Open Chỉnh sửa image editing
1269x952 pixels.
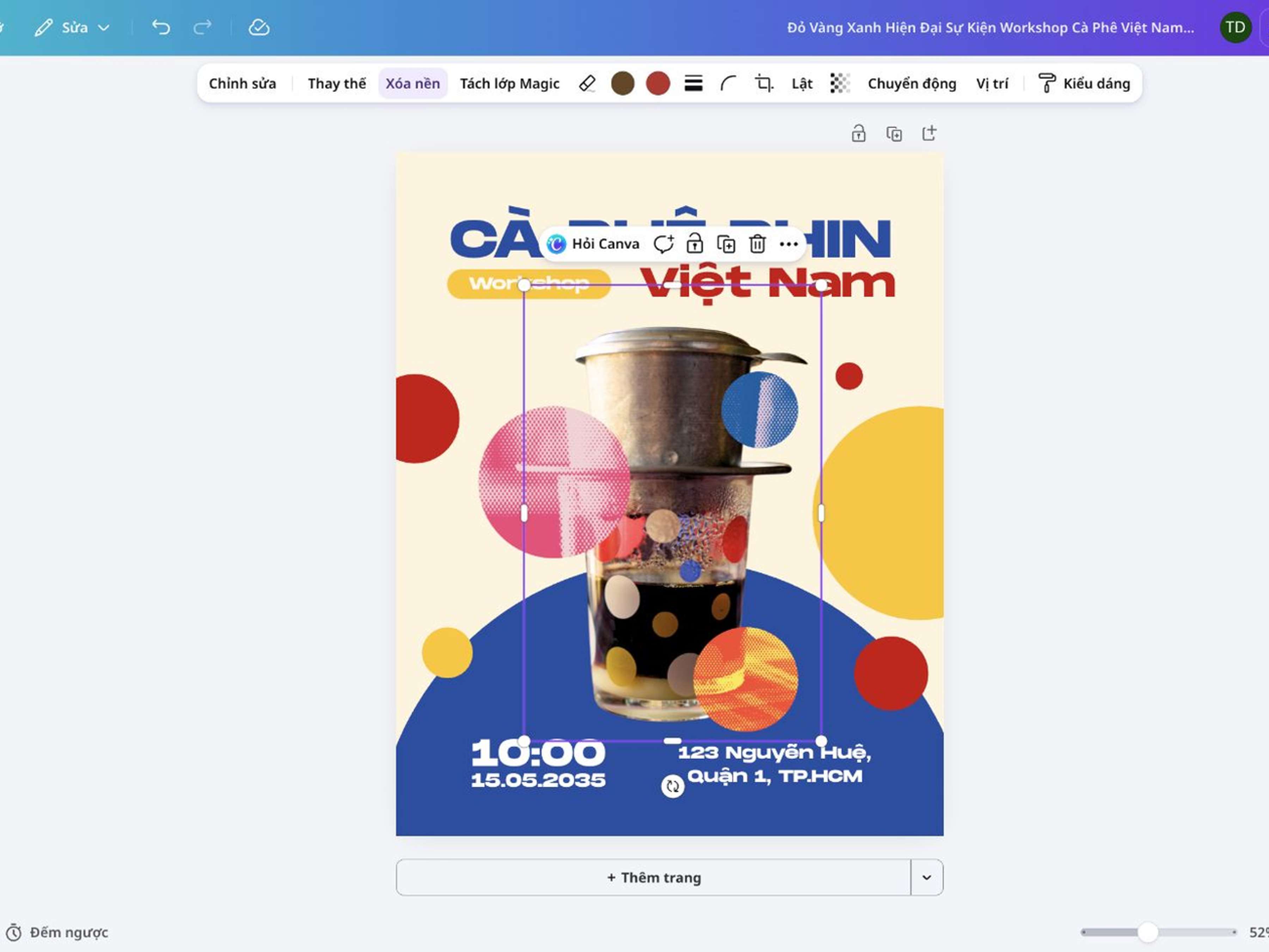click(242, 83)
